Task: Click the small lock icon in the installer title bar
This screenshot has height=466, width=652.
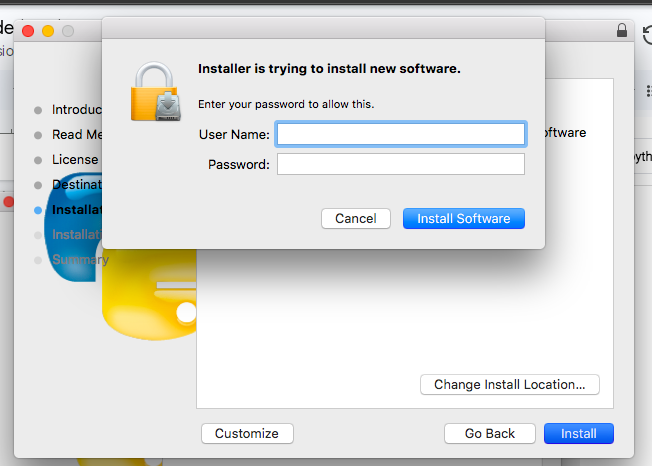Action: 622,31
